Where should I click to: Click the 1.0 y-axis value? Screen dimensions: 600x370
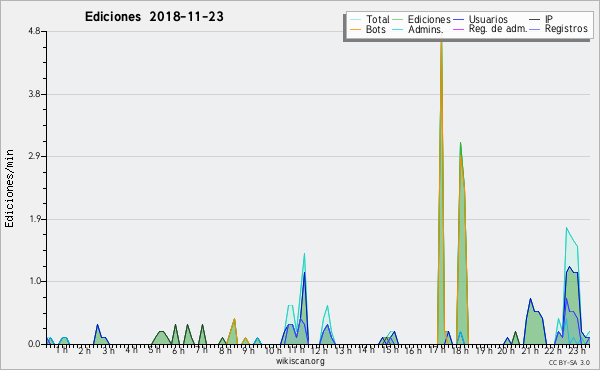click(34, 281)
